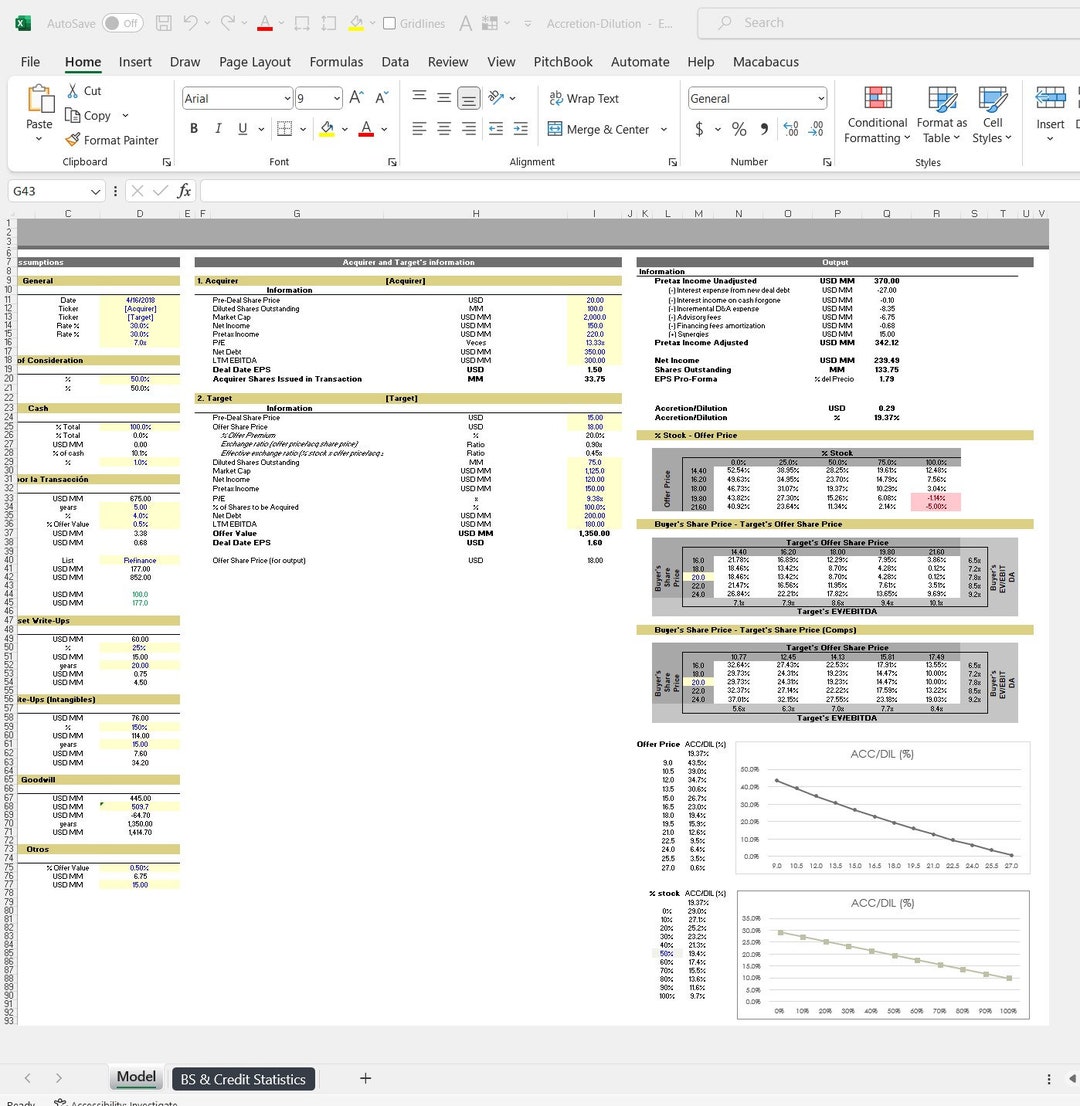
Task: Open the Fill Color dropdown arrow
Action: point(343,130)
